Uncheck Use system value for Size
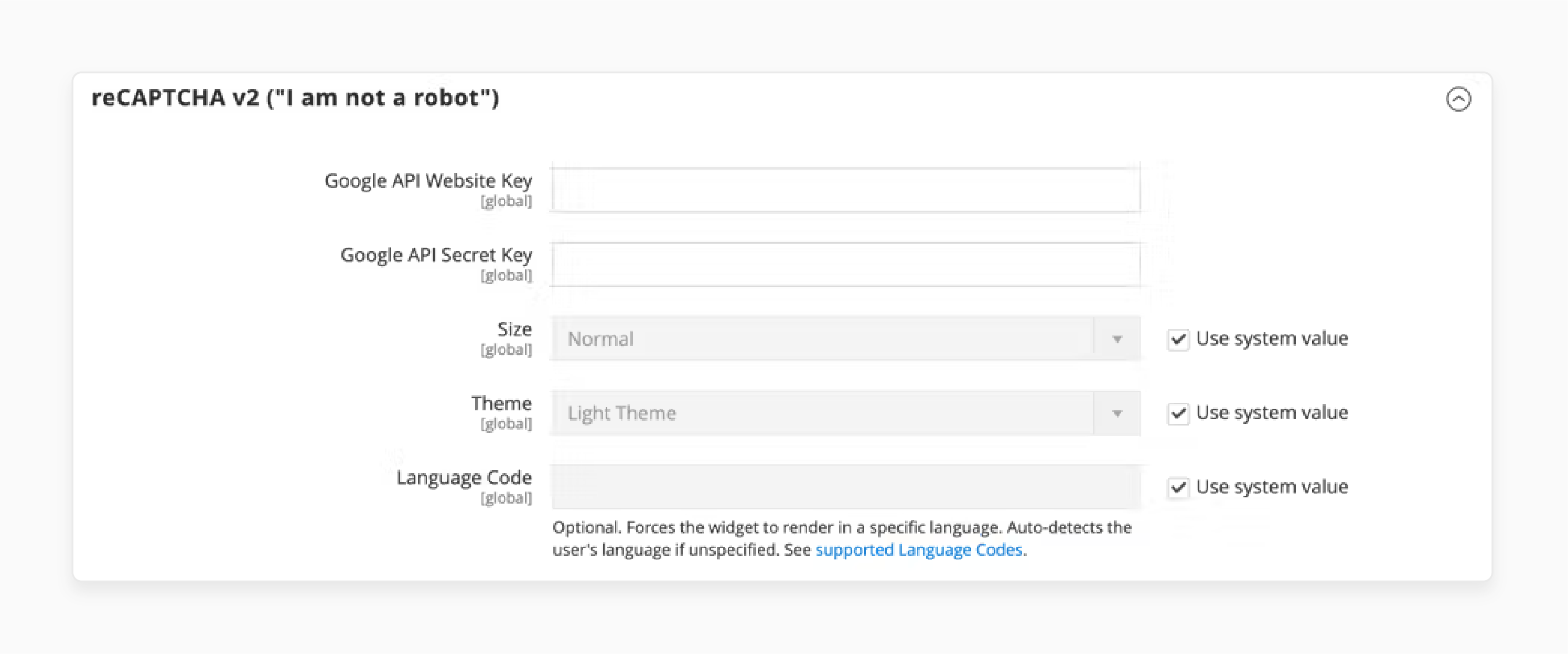This screenshot has height=654, width=1568. click(x=1178, y=339)
